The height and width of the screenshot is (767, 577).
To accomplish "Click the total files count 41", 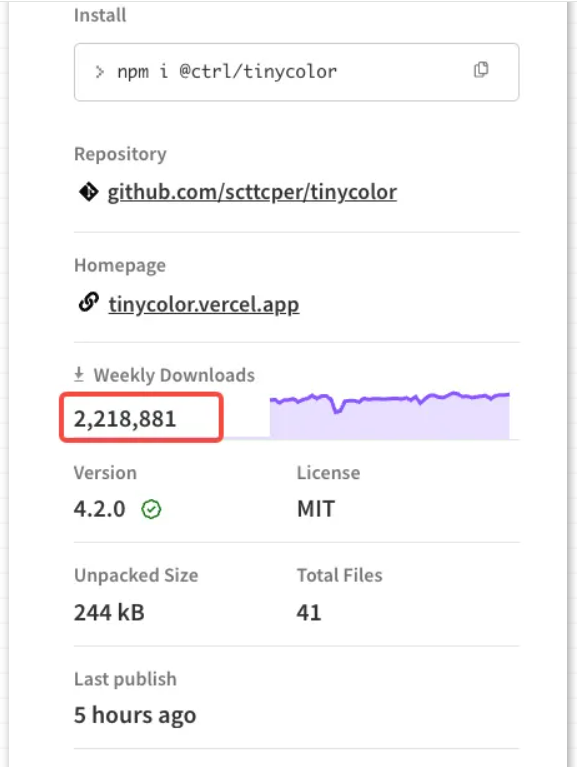I will tap(309, 612).
